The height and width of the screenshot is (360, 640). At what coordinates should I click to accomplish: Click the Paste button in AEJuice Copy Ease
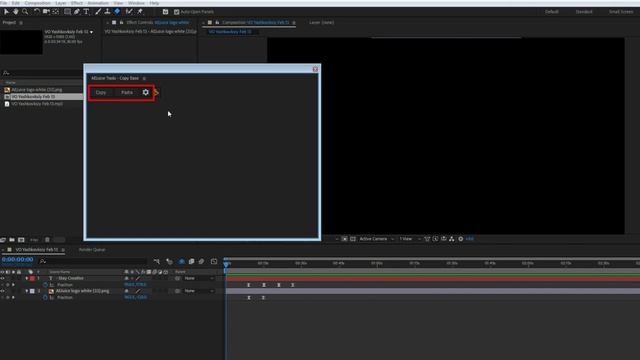127,93
